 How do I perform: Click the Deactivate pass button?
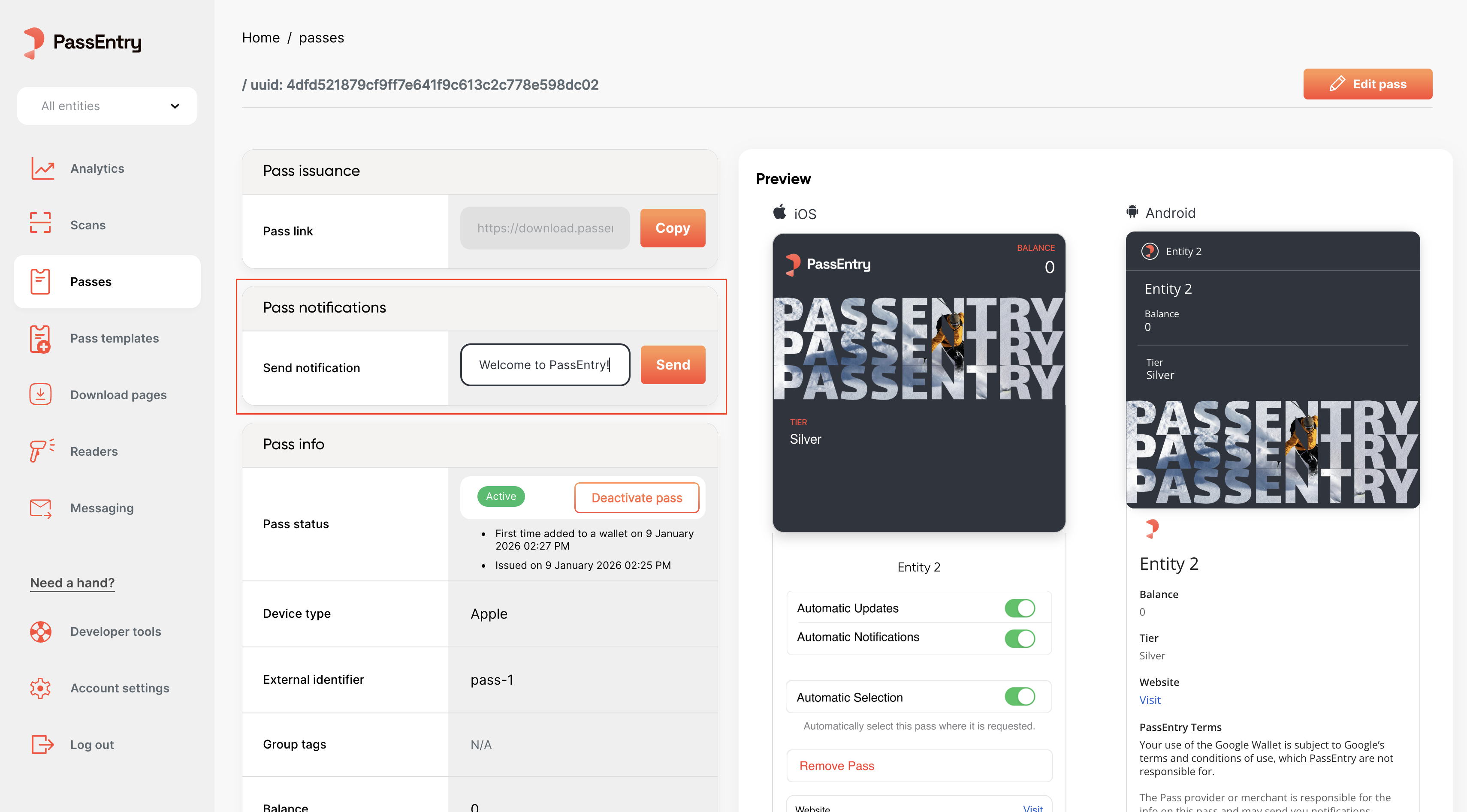click(x=636, y=497)
